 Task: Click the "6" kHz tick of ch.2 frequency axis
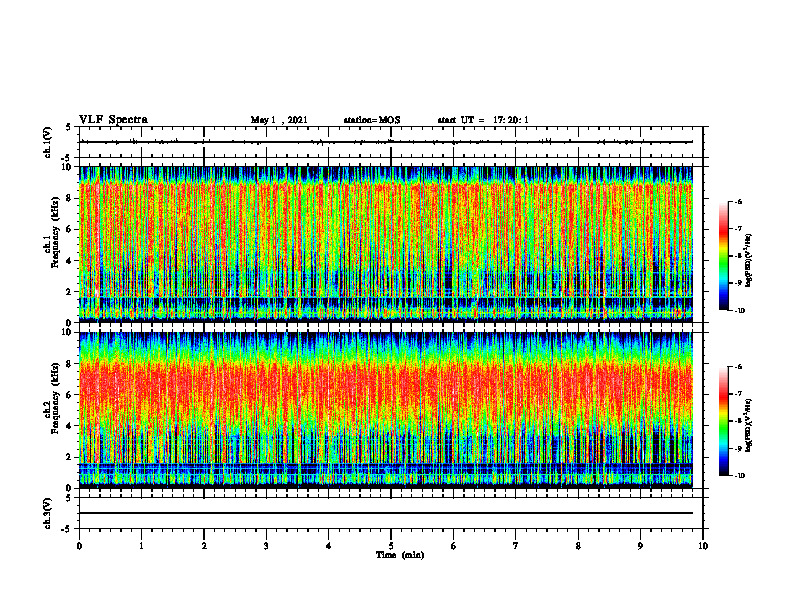click(x=70, y=395)
